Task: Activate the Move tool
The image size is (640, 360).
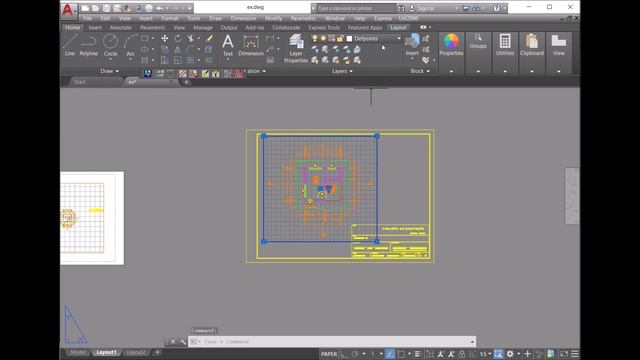Action: 164,38
